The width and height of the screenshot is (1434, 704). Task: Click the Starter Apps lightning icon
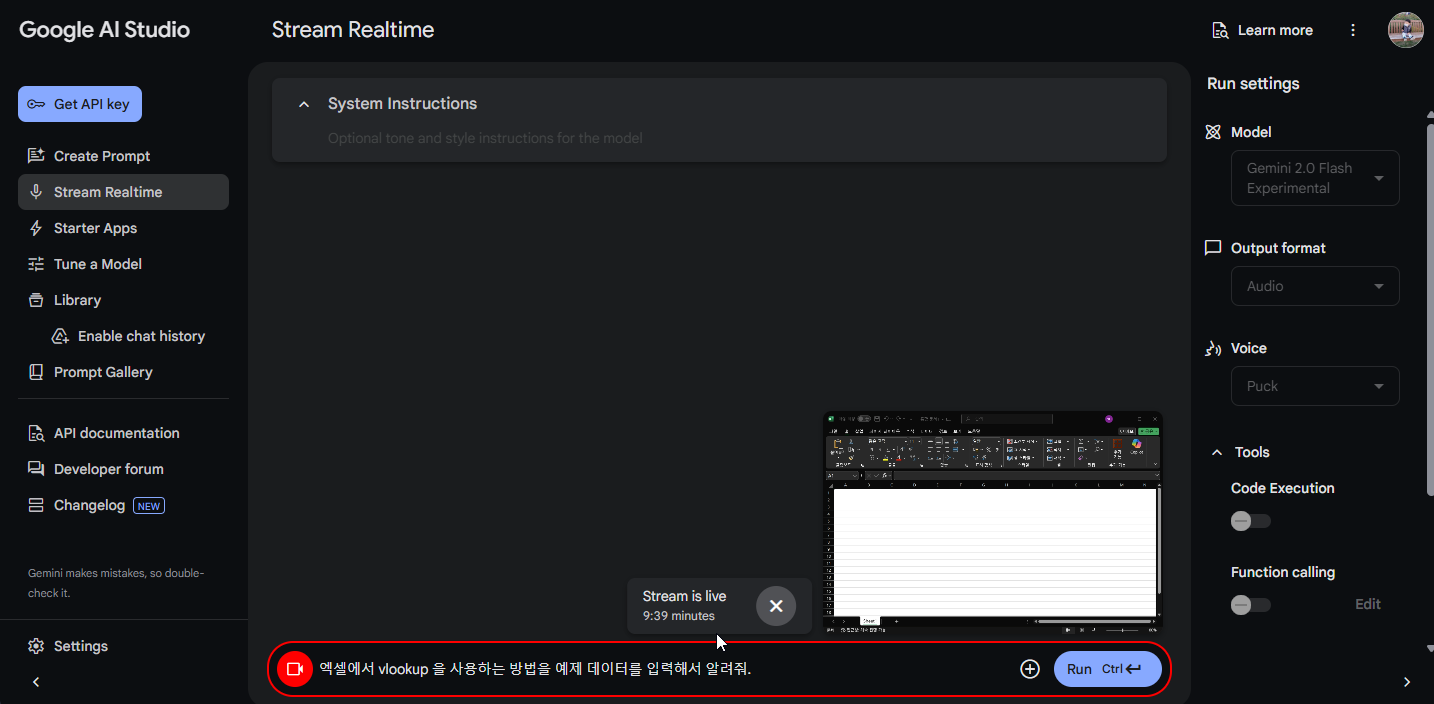coord(36,228)
